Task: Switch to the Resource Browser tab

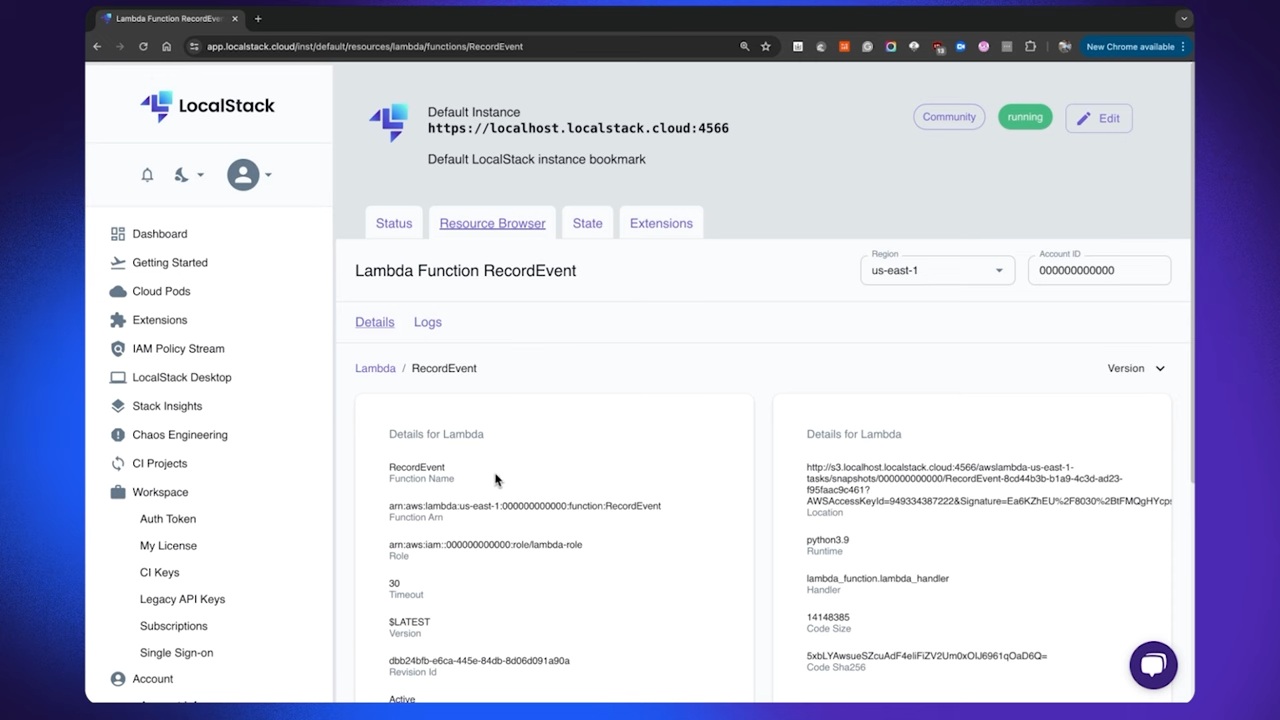Action: click(492, 223)
